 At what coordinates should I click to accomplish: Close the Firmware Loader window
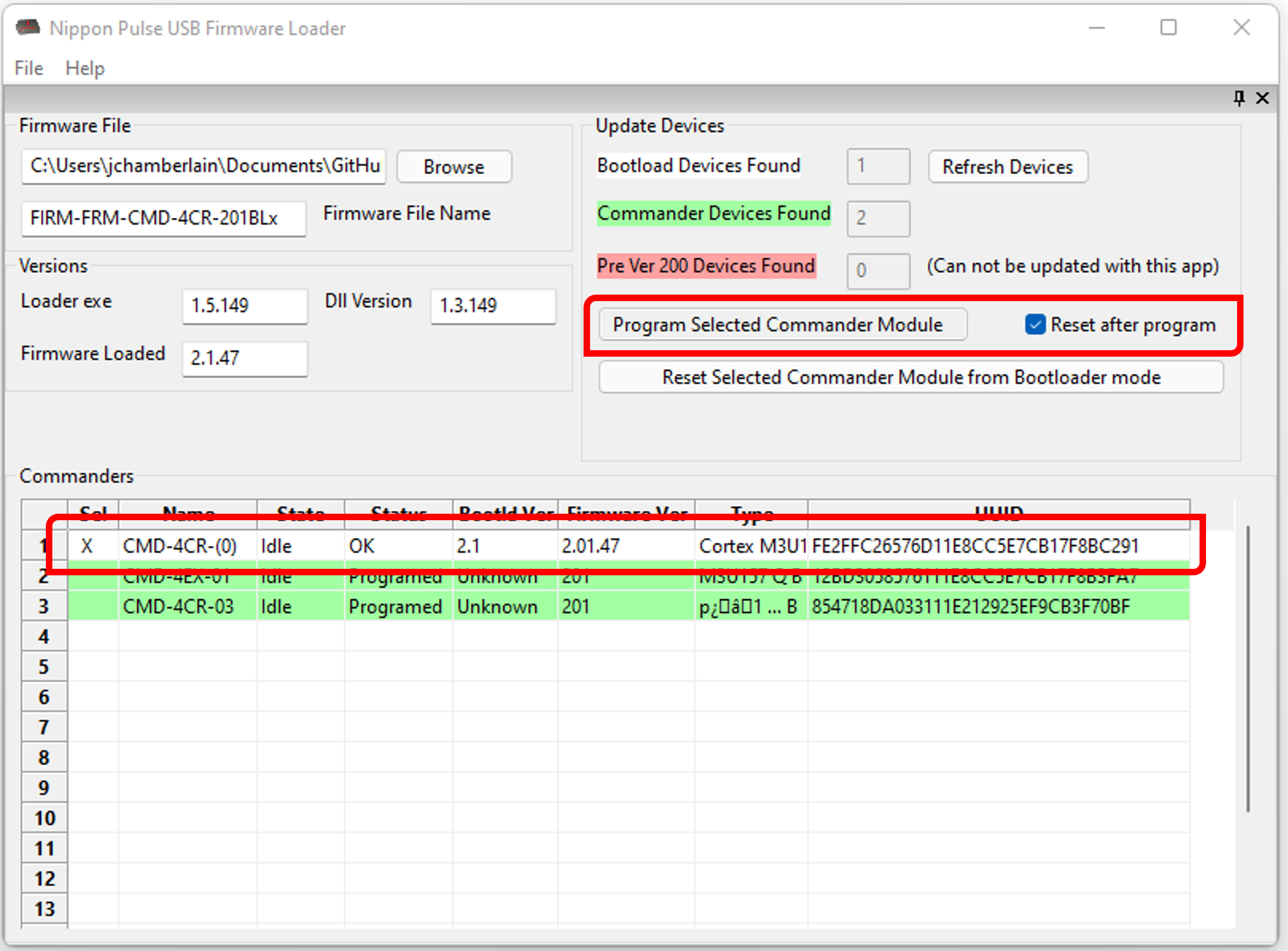pyautogui.click(x=1241, y=28)
